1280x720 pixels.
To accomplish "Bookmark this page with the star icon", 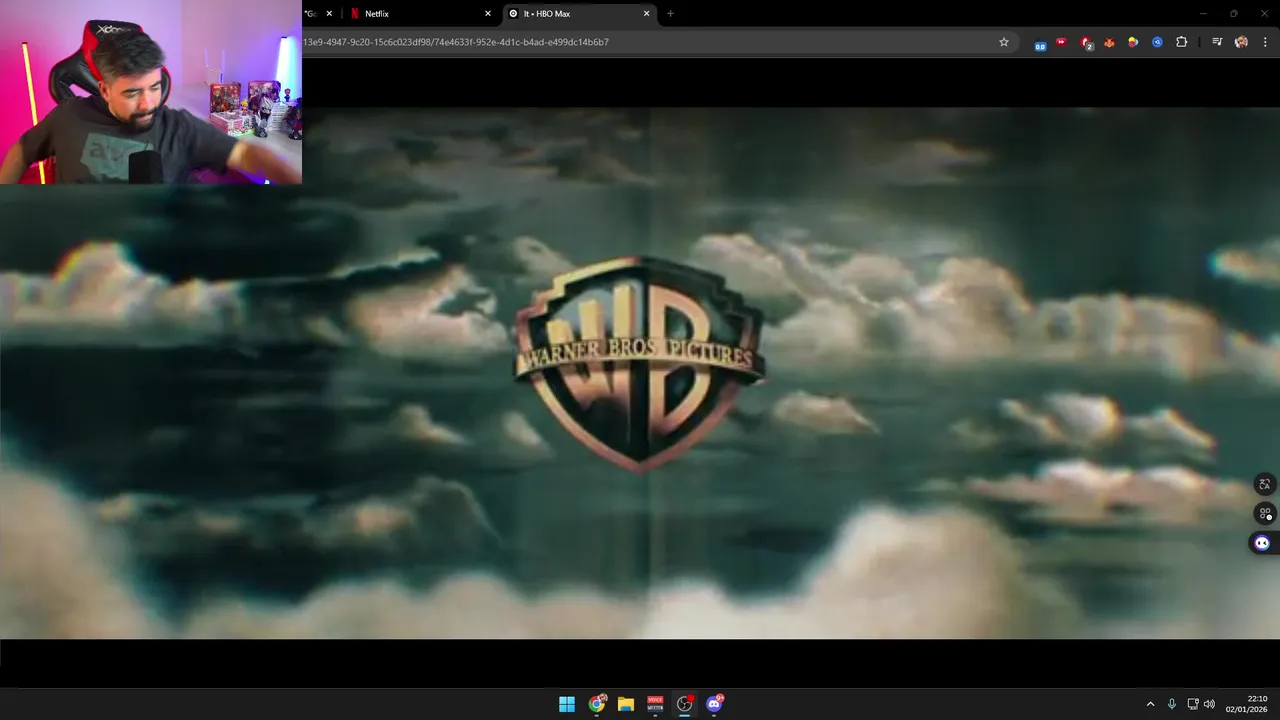I will [1004, 42].
